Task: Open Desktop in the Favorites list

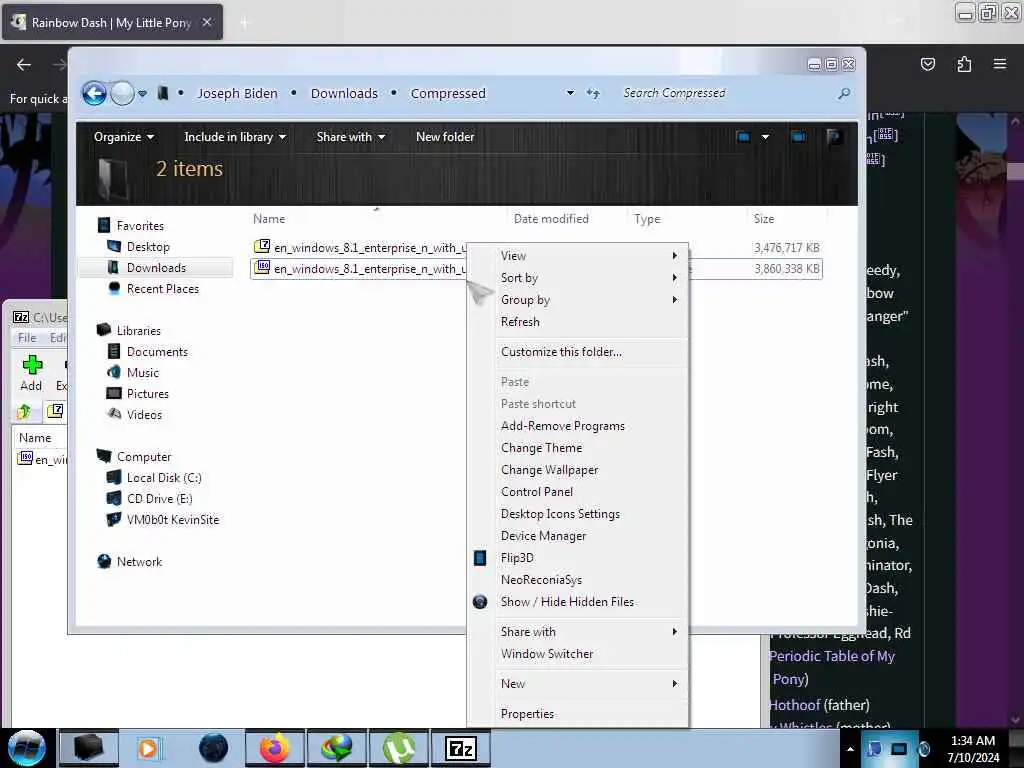Action: 148,247
